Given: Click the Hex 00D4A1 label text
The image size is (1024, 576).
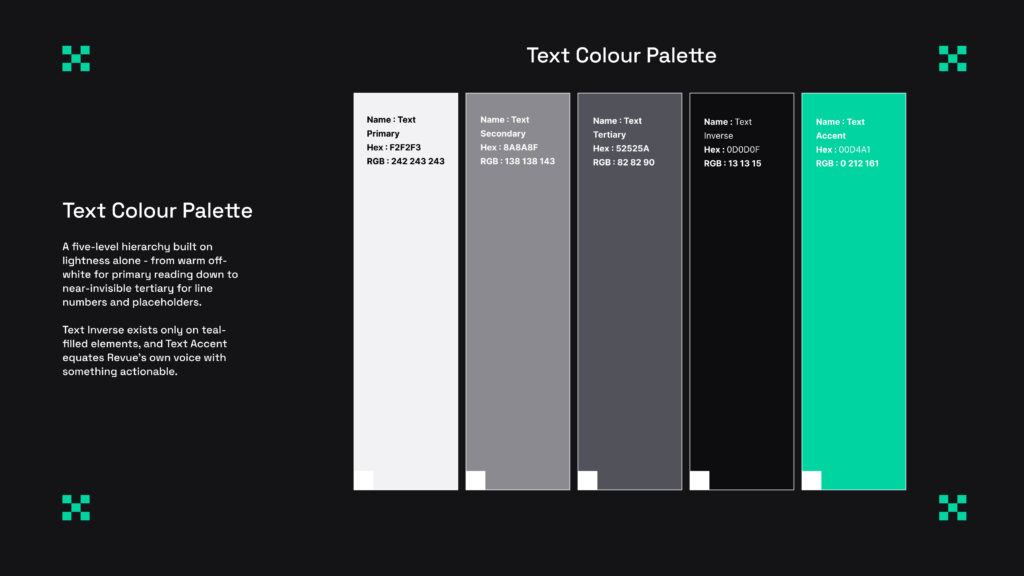Looking at the screenshot, I should pos(843,150).
